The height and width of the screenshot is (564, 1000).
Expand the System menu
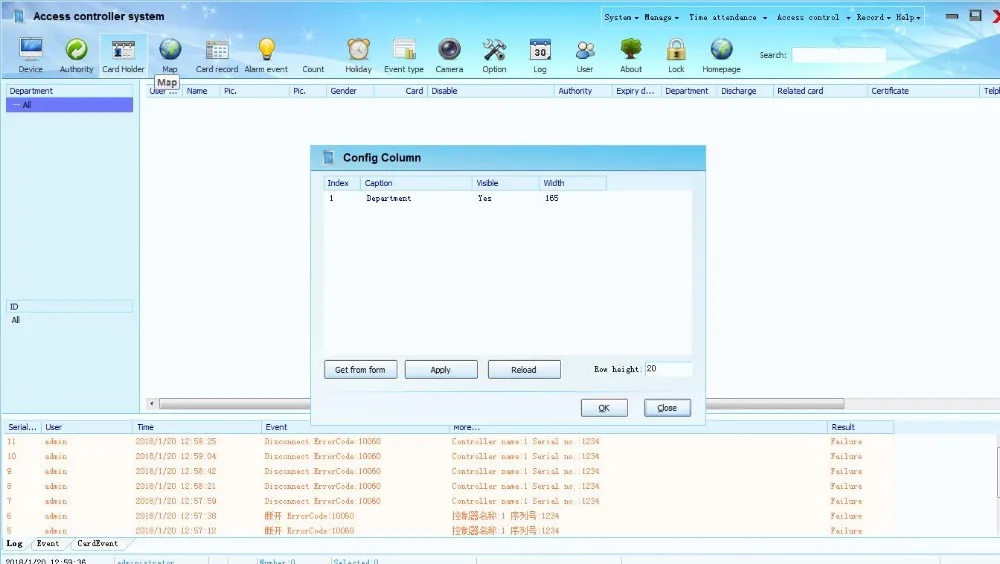pos(621,17)
